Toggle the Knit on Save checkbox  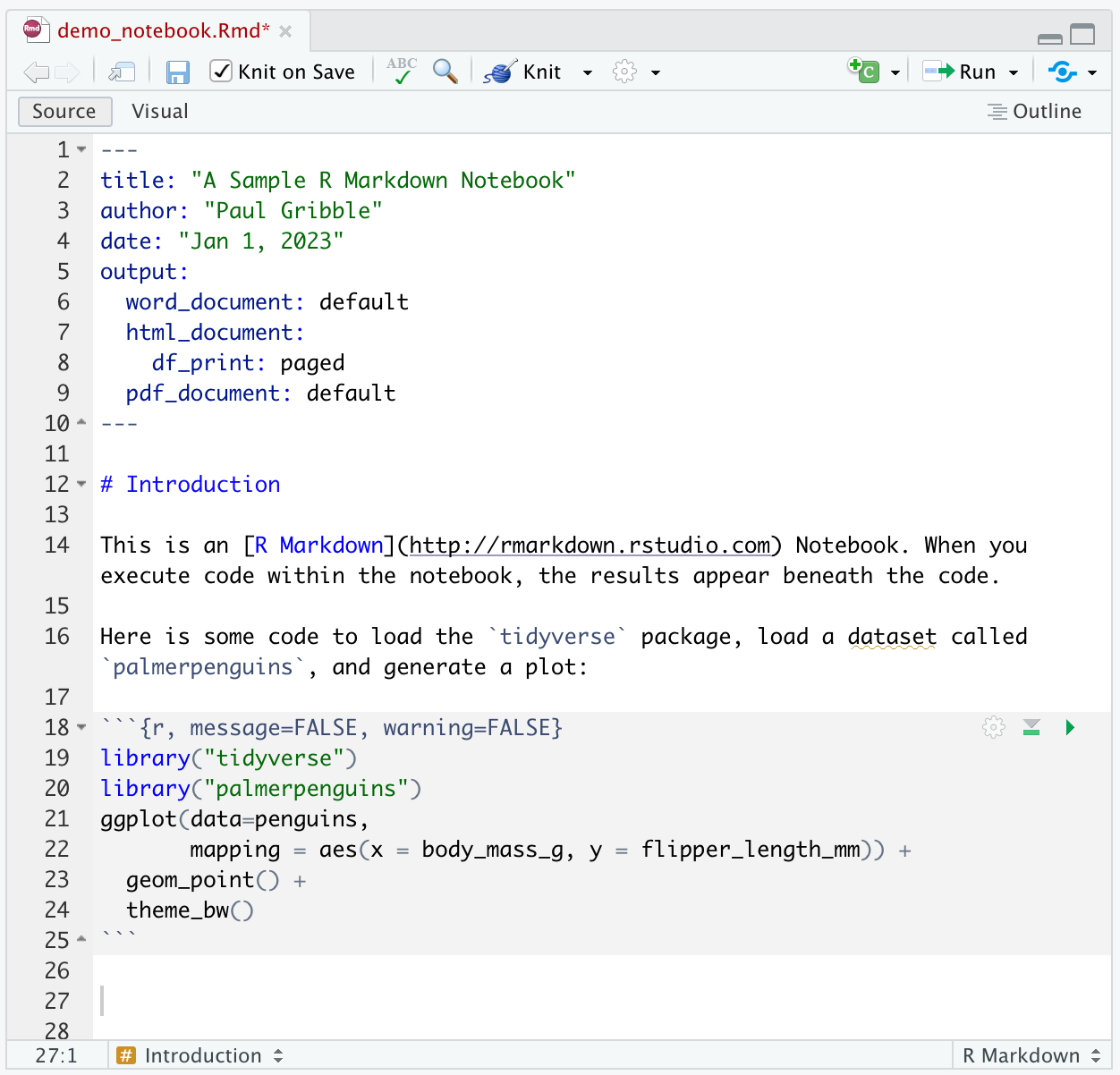[220, 72]
